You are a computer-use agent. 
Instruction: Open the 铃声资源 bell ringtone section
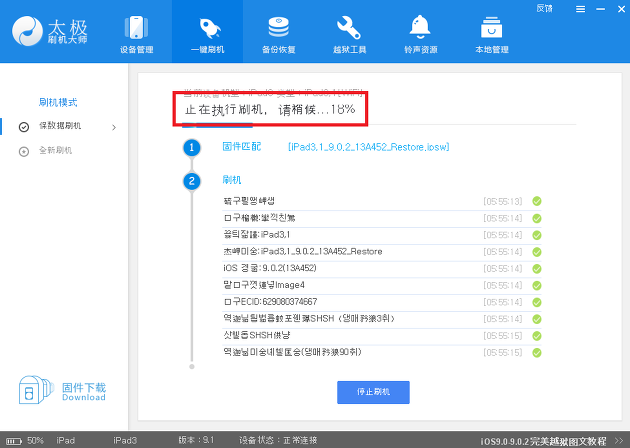(x=420, y=33)
